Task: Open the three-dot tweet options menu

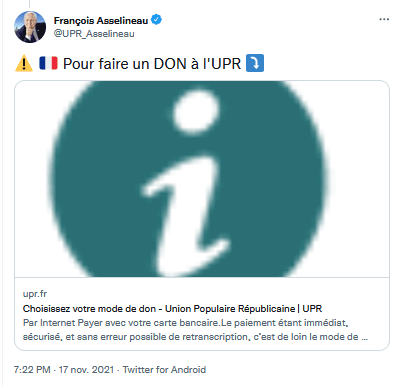Action: (384, 19)
